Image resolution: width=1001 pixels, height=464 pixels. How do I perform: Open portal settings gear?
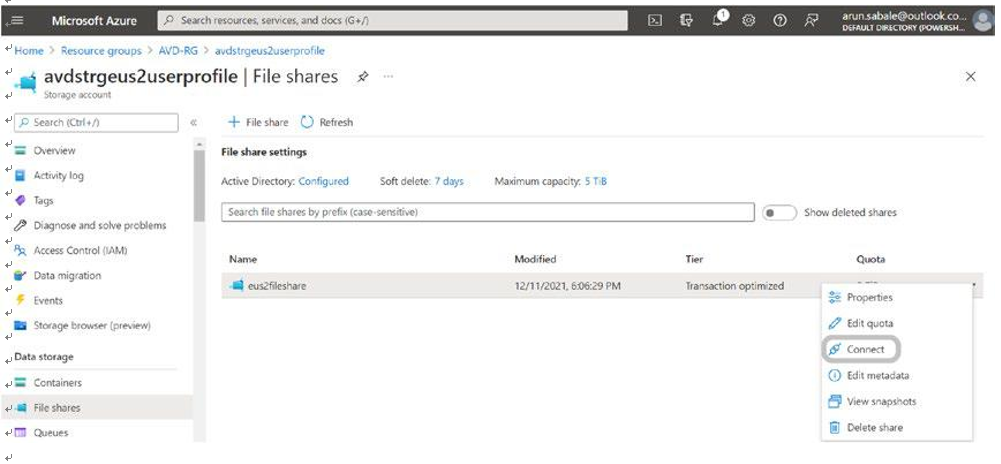point(749,20)
